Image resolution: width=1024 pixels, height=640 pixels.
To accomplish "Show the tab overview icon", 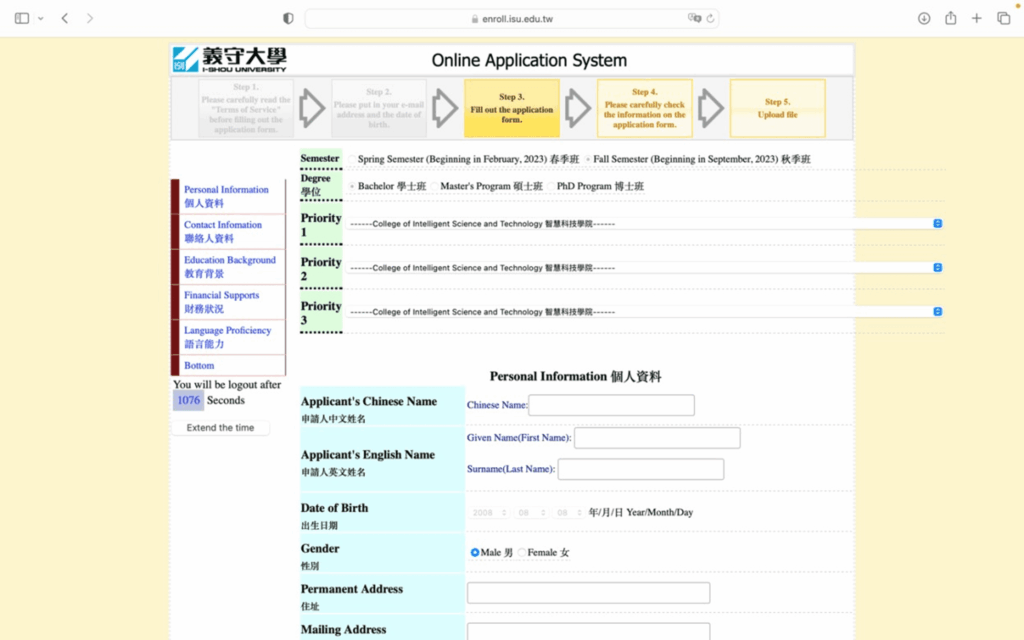I will coord(1003,18).
